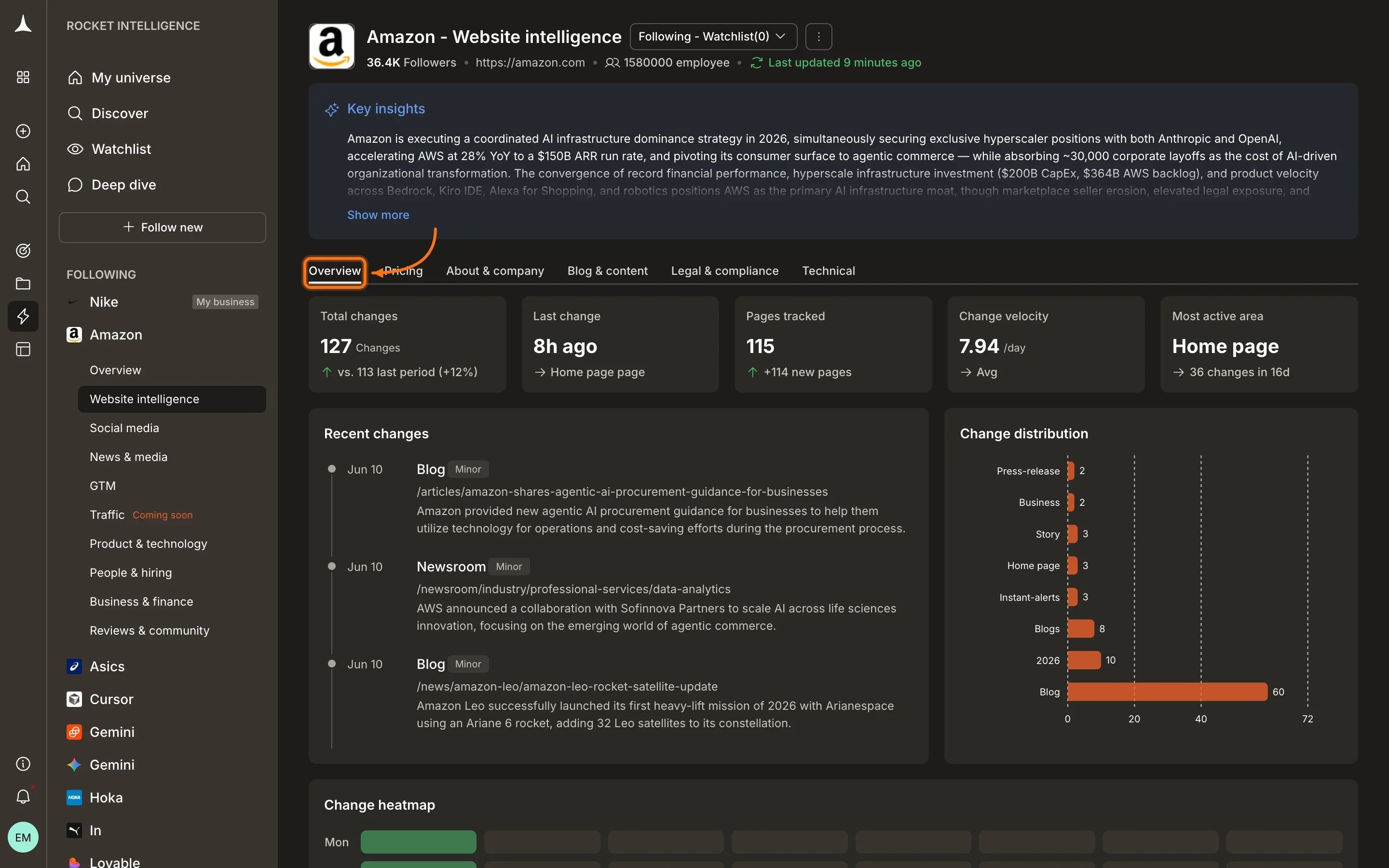Click the Hoka logo icon in Following

(74, 797)
